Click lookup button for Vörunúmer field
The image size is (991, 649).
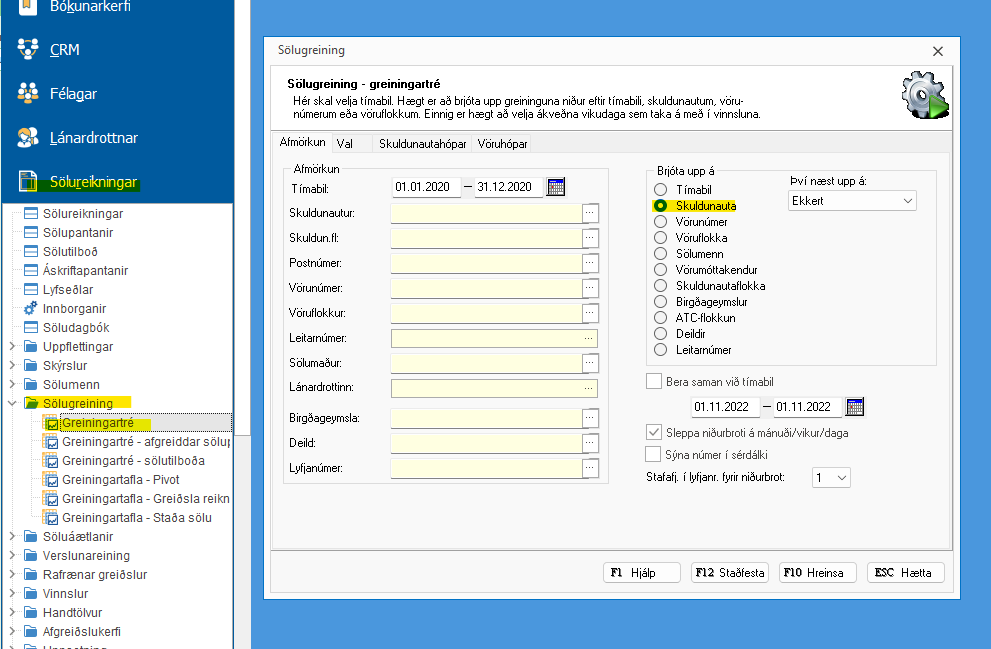pyautogui.click(x=590, y=288)
